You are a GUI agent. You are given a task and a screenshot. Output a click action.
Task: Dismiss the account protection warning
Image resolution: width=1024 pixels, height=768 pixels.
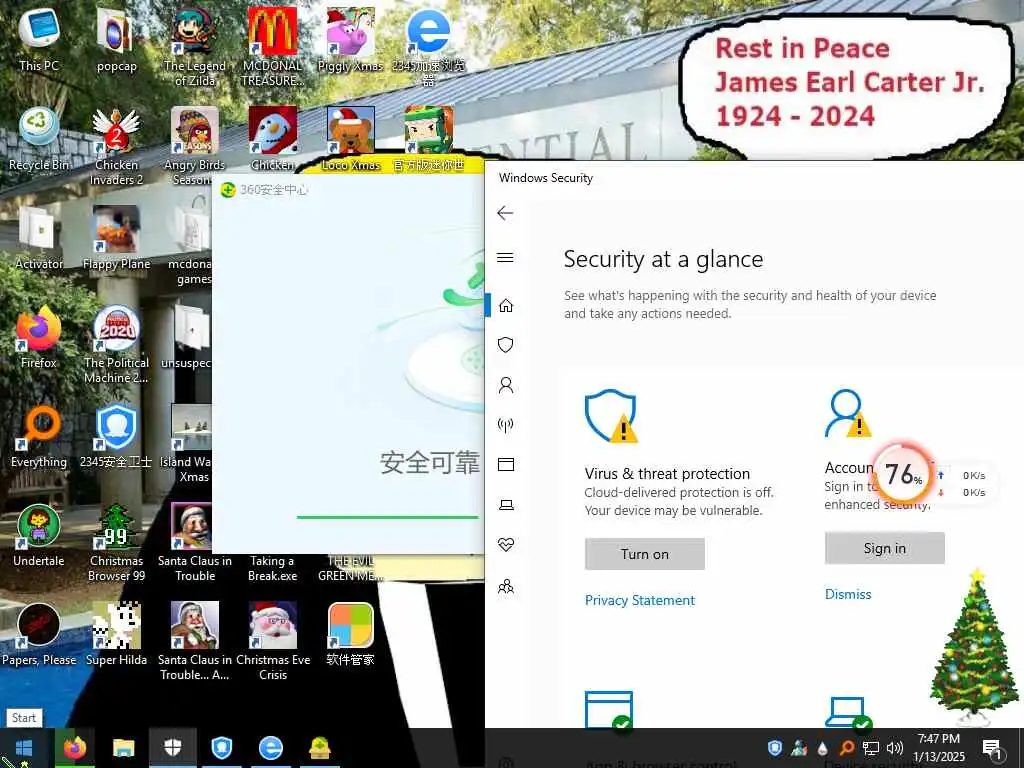click(x=848, y=594)
